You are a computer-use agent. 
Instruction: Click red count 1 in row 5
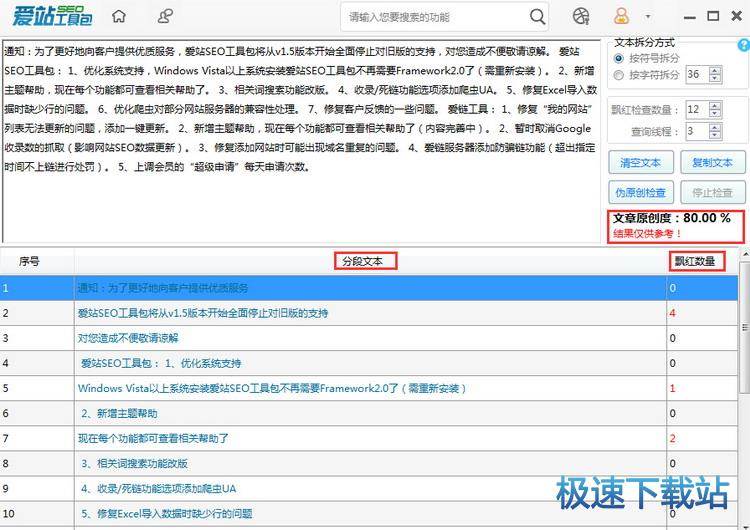click(x=673, y=388)
